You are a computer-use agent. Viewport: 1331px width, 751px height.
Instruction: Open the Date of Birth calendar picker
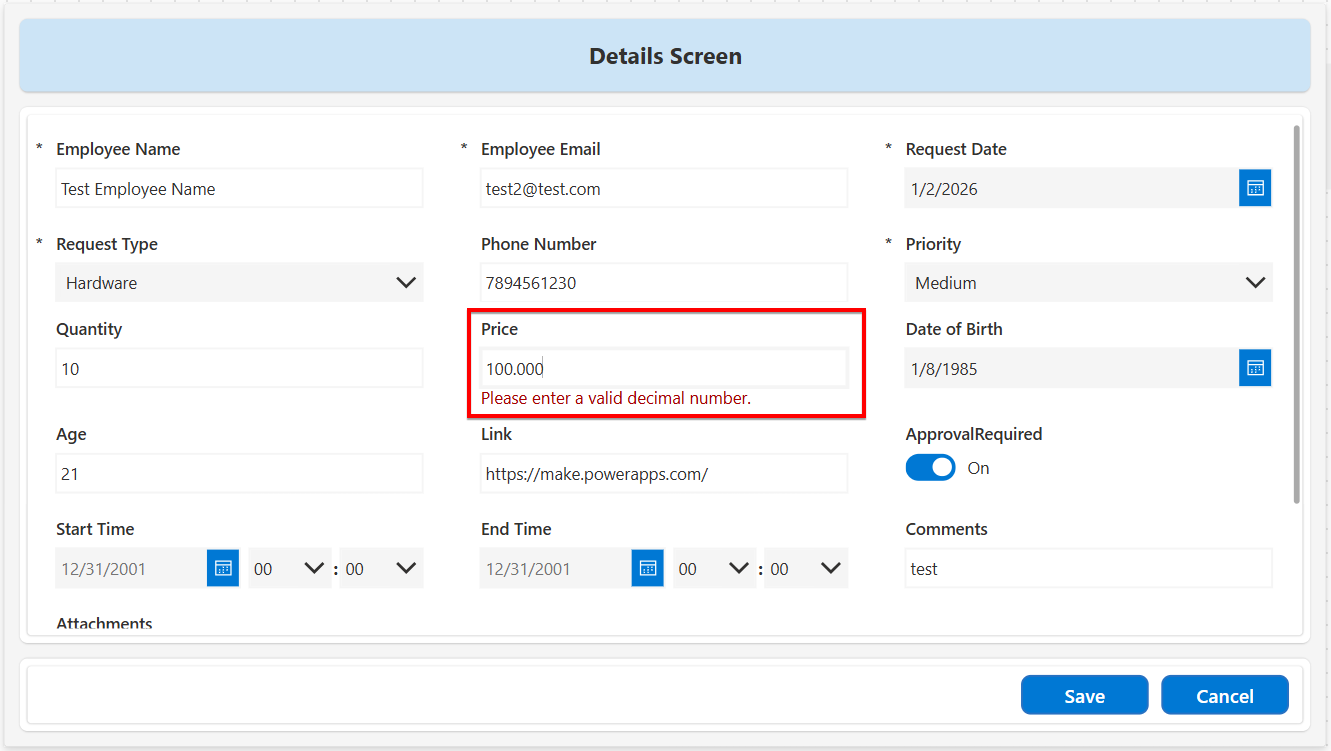pos(1255,368)
